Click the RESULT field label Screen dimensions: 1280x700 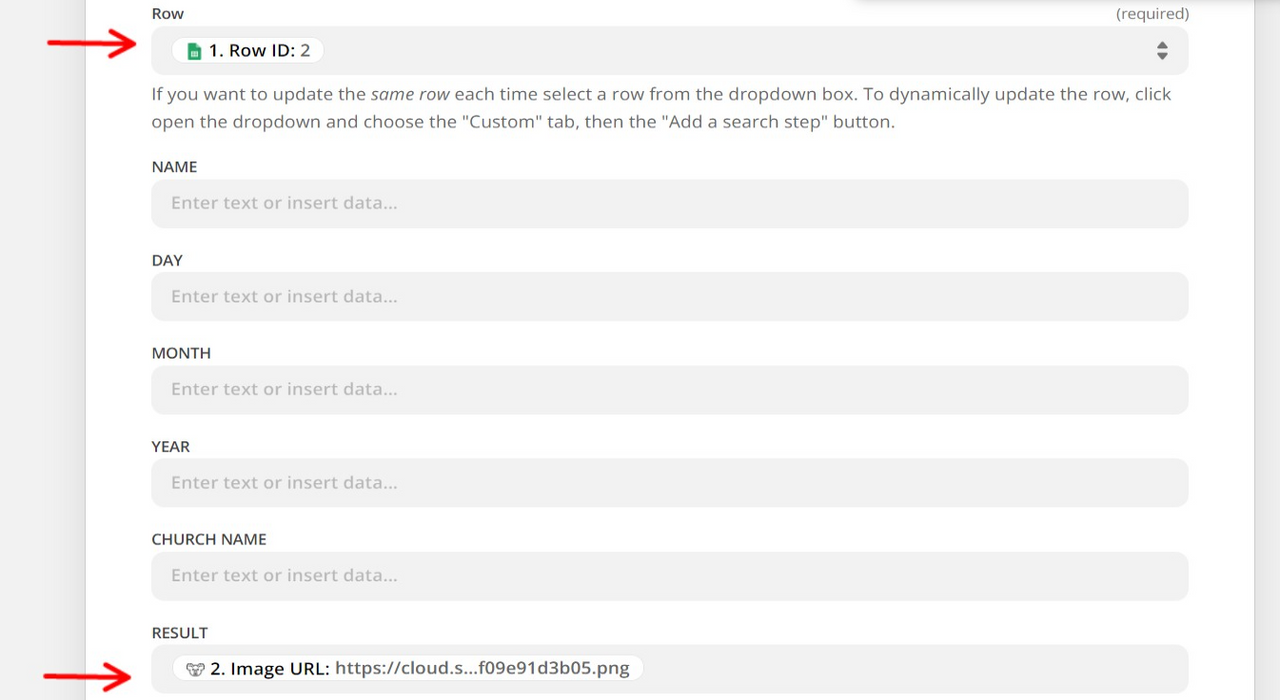[179, 633]
